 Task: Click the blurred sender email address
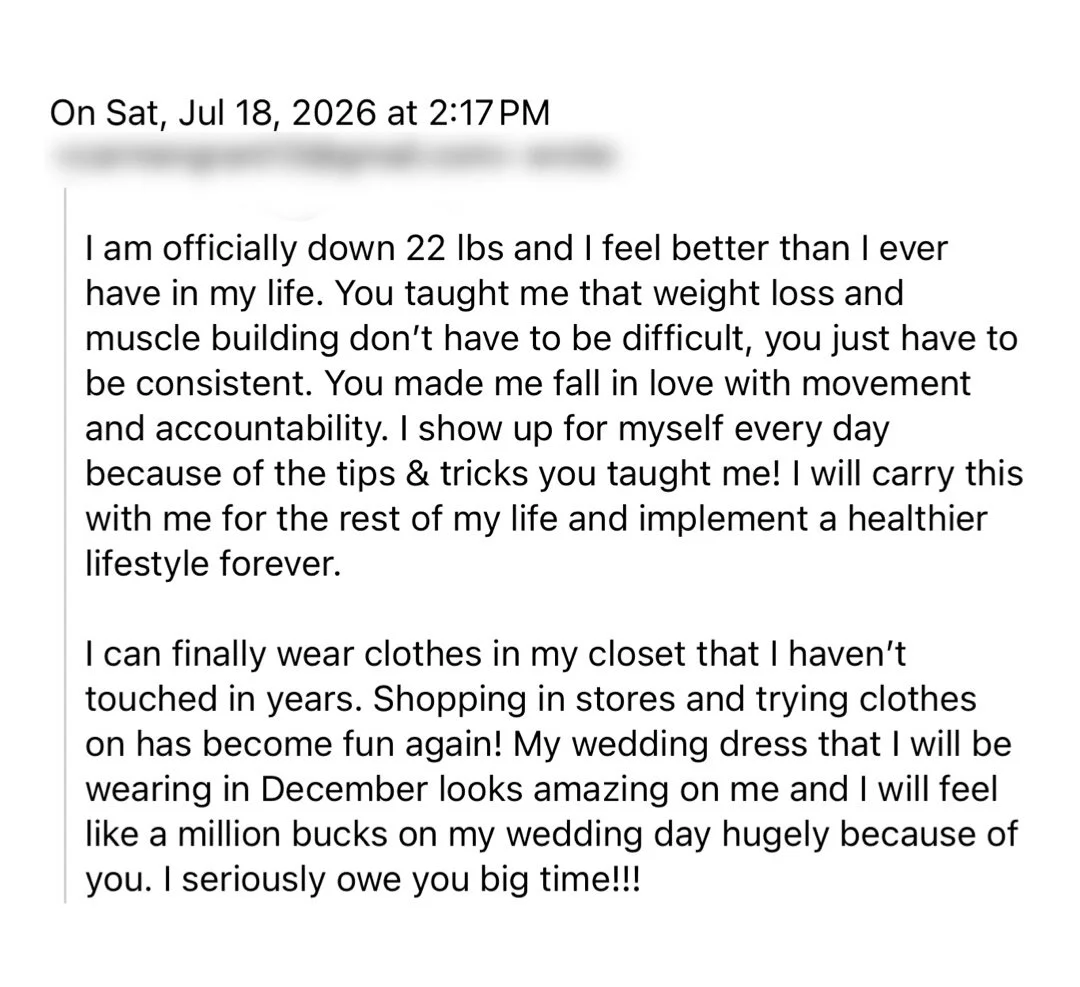(x=331, y=158)
